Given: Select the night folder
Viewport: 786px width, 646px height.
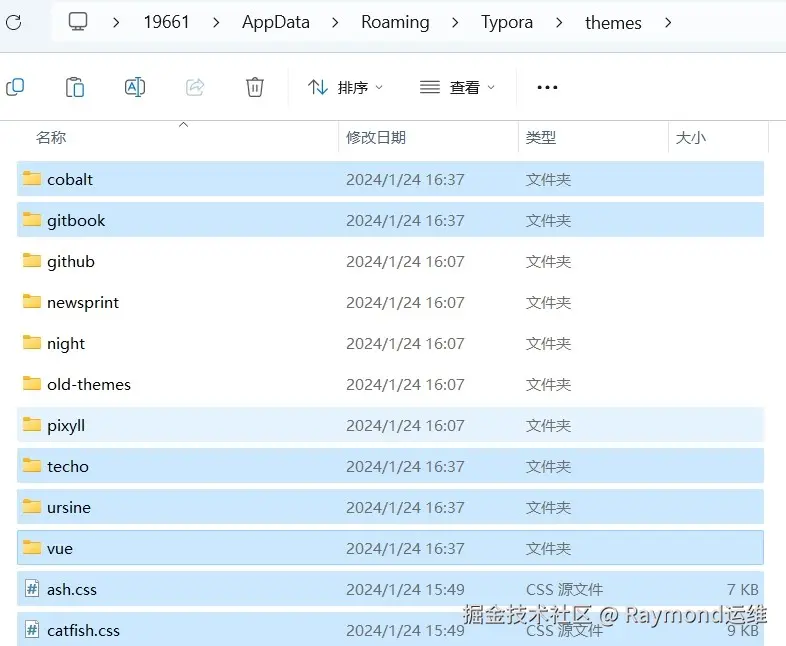Looking at the screenshot, I should [x=390, y=343].
